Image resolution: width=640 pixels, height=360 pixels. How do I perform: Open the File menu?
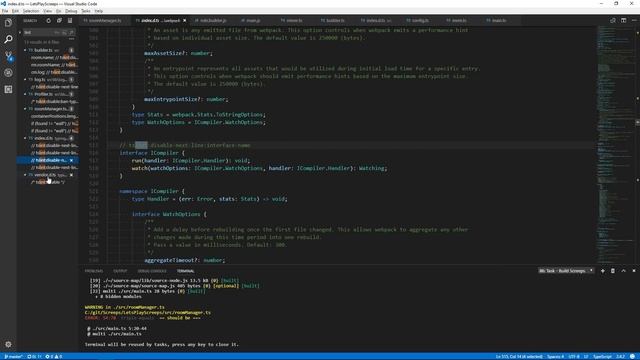click(x=5, y=11)
